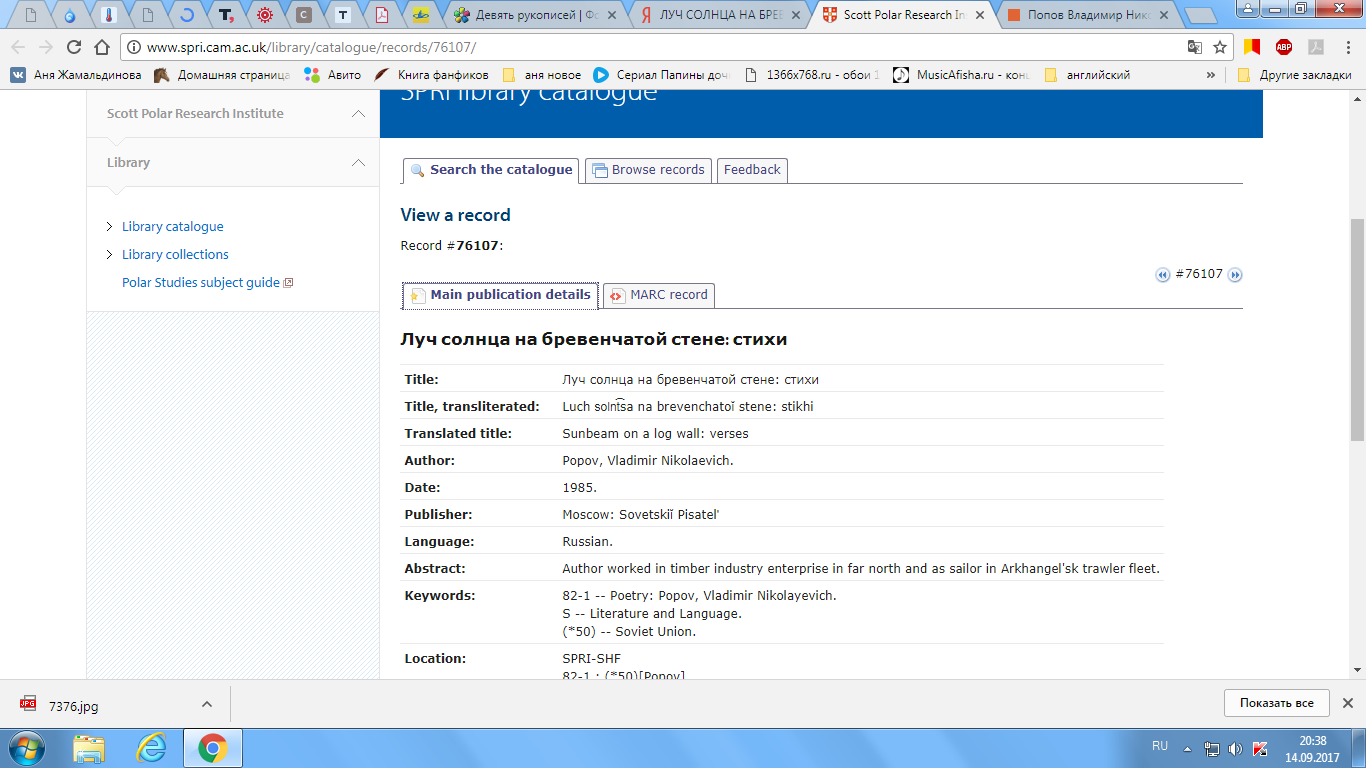This screenshot has height=768, width=1366.
Task: Open the Chrome three-dot menu
Action: [x=1347, y=47]
